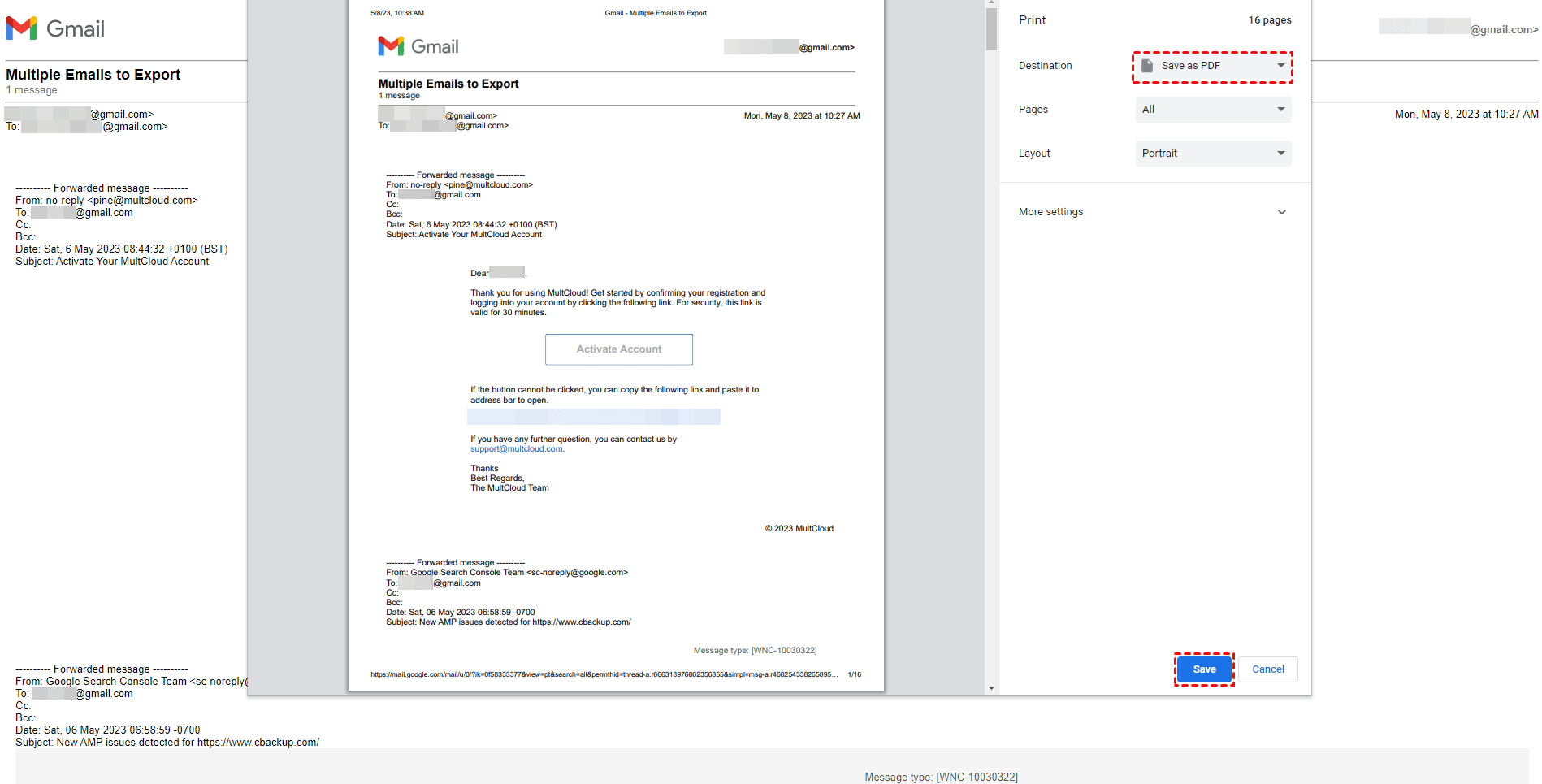The width and height of the screenshot is (1542, 784).
Task: Click the '5/8/23, 10:38 AM' preview header timestamp
Action: (397, 13)
